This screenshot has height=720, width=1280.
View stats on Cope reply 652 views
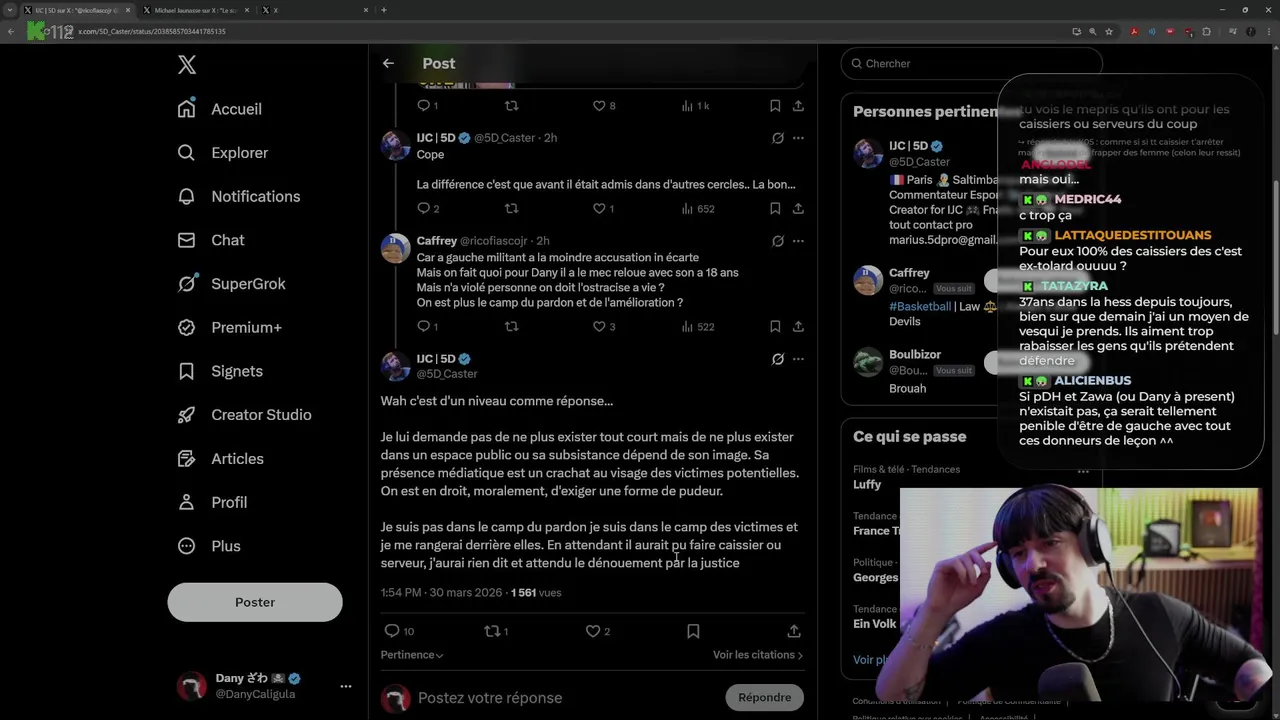[x=698, y=209]
